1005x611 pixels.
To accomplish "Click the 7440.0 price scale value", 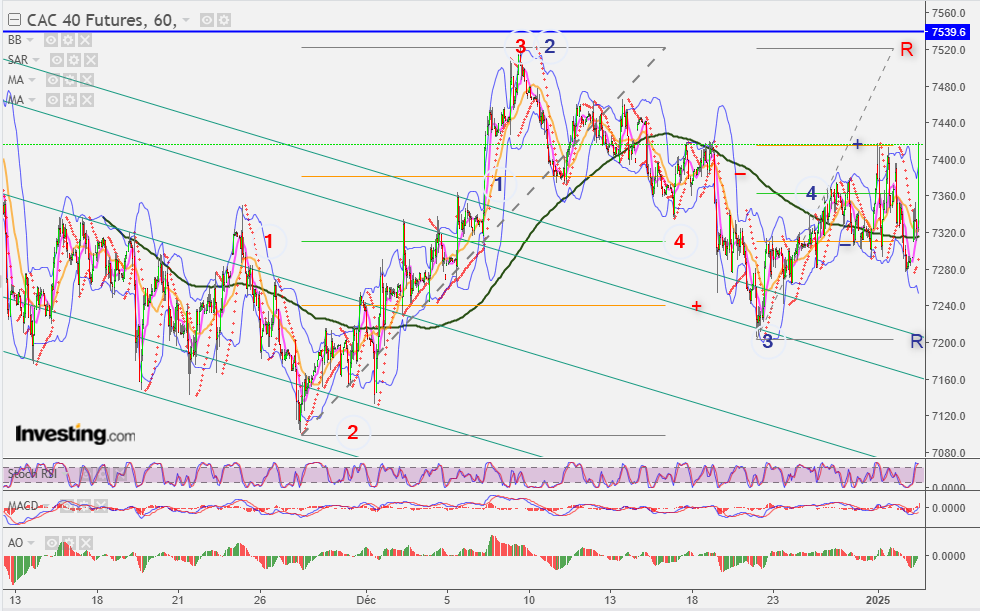I will click(x=949, y=123).
